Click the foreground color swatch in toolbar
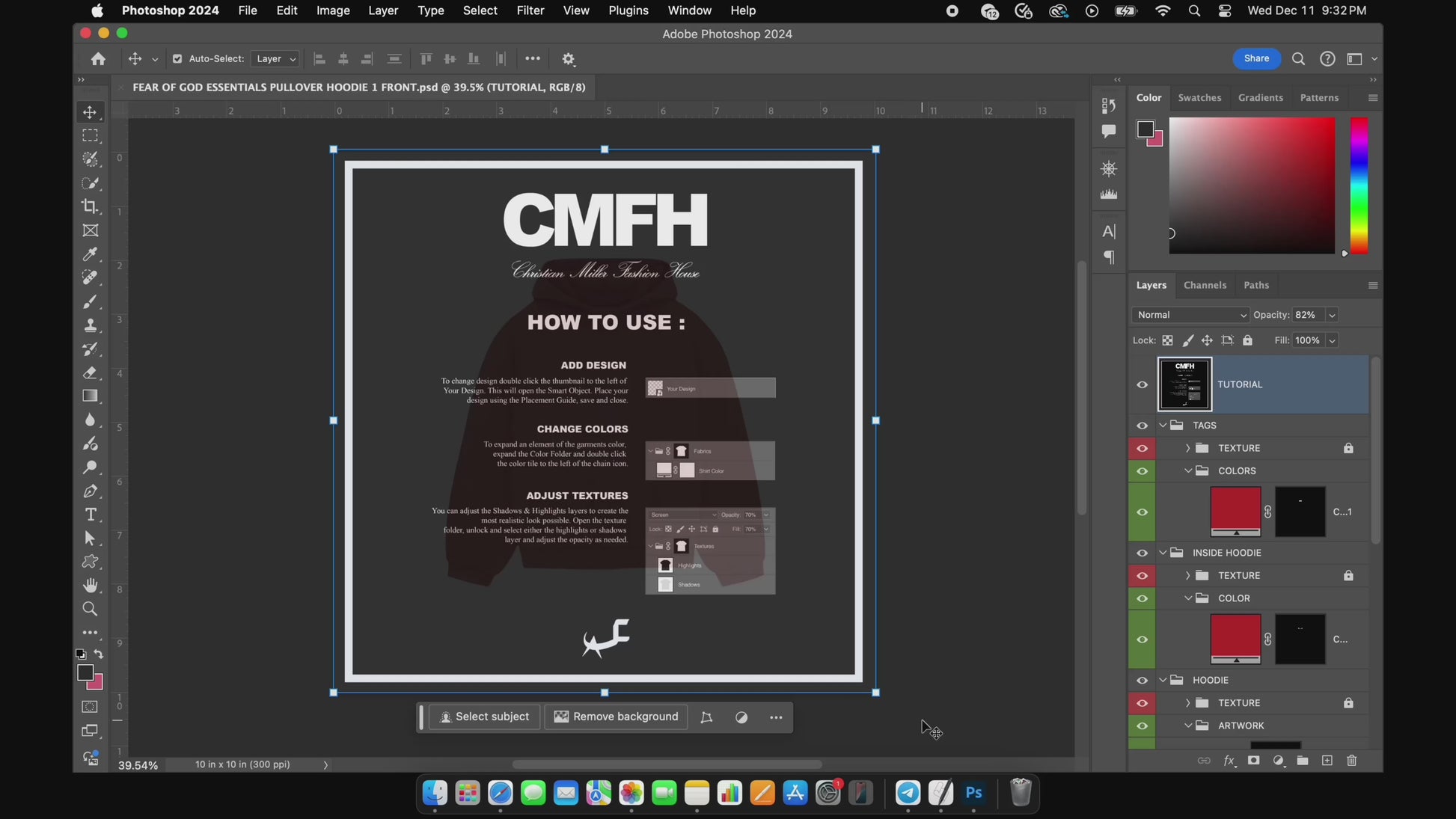Viewport: 1456px width, 819px height. [x=85, y=673]
